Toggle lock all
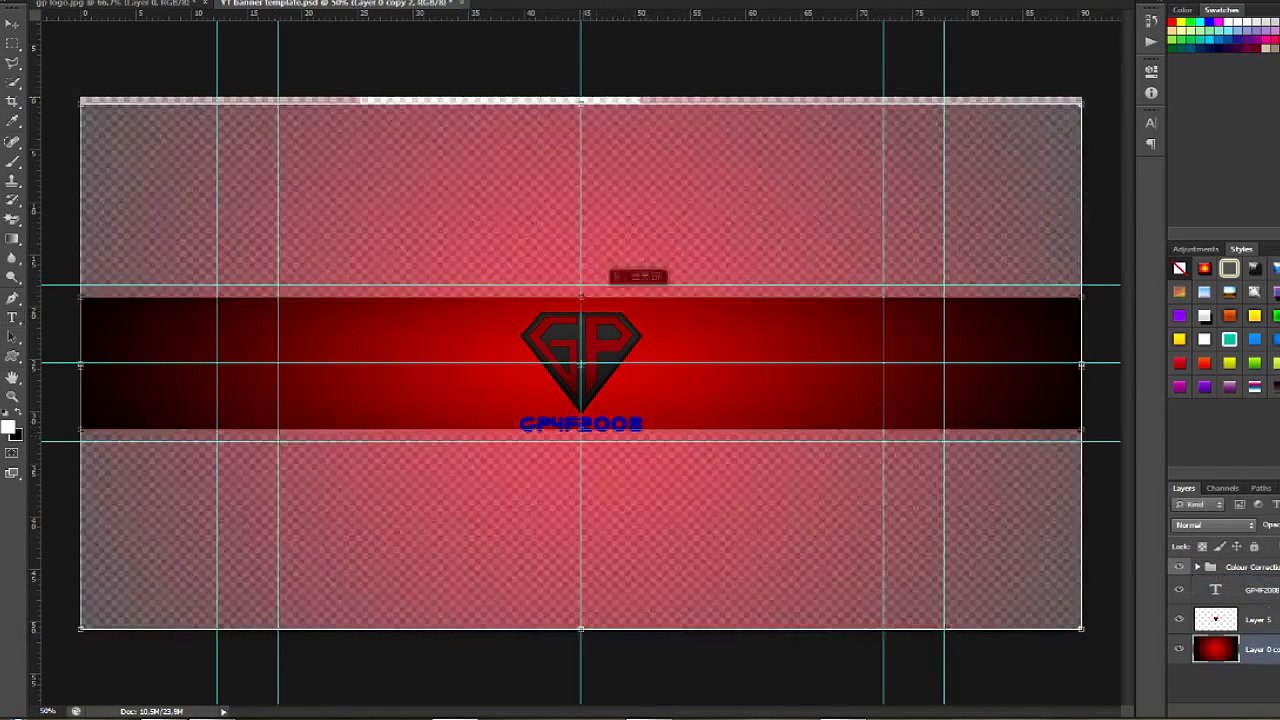Viewport: 1280px width, 720px height. pos(1253,547)
